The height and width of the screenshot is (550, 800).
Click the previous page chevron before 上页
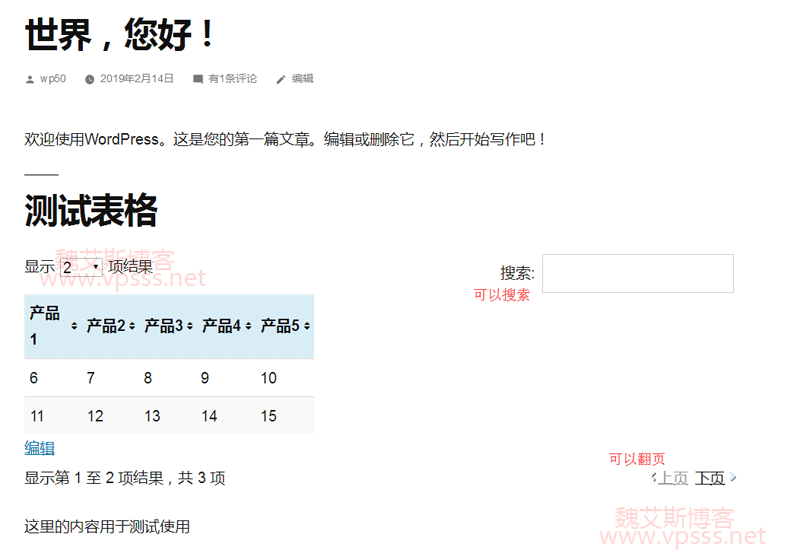coord(654,478)
